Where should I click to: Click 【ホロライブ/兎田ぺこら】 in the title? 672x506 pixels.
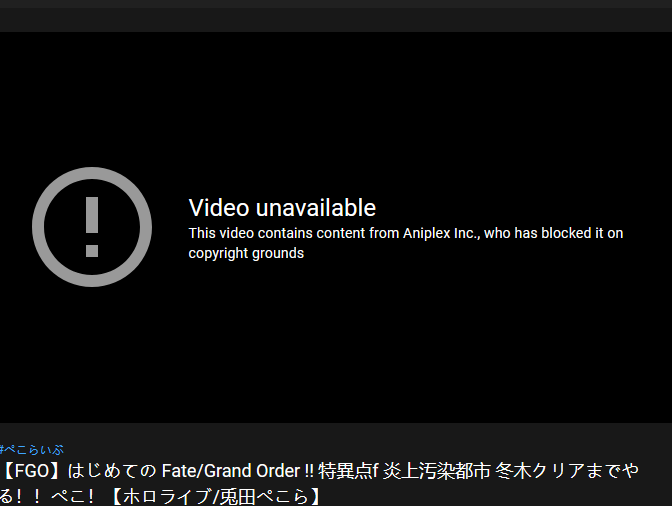click(x=216, y=497)
